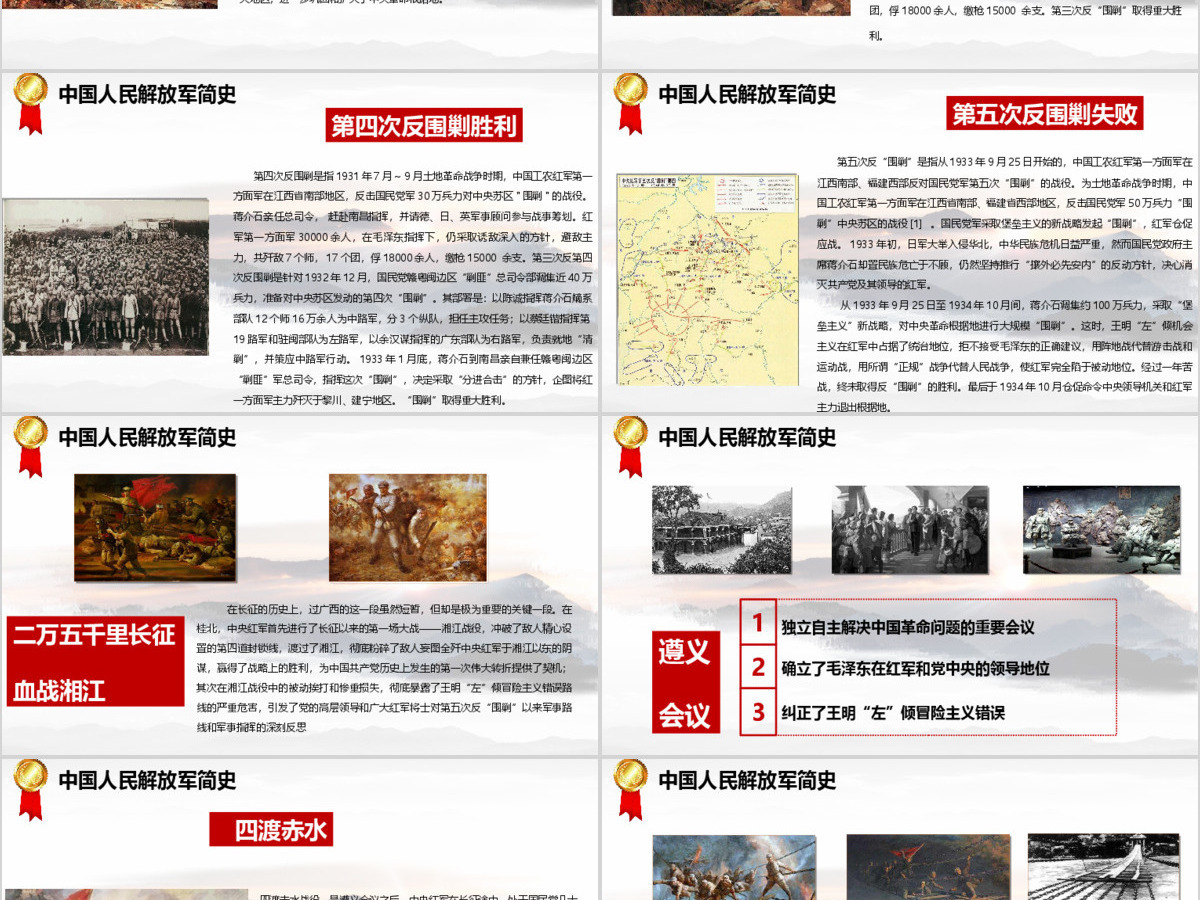The image size is (1200, 900).
Task: Open the left battle painting with red flag
Action: tap(155, 528)
